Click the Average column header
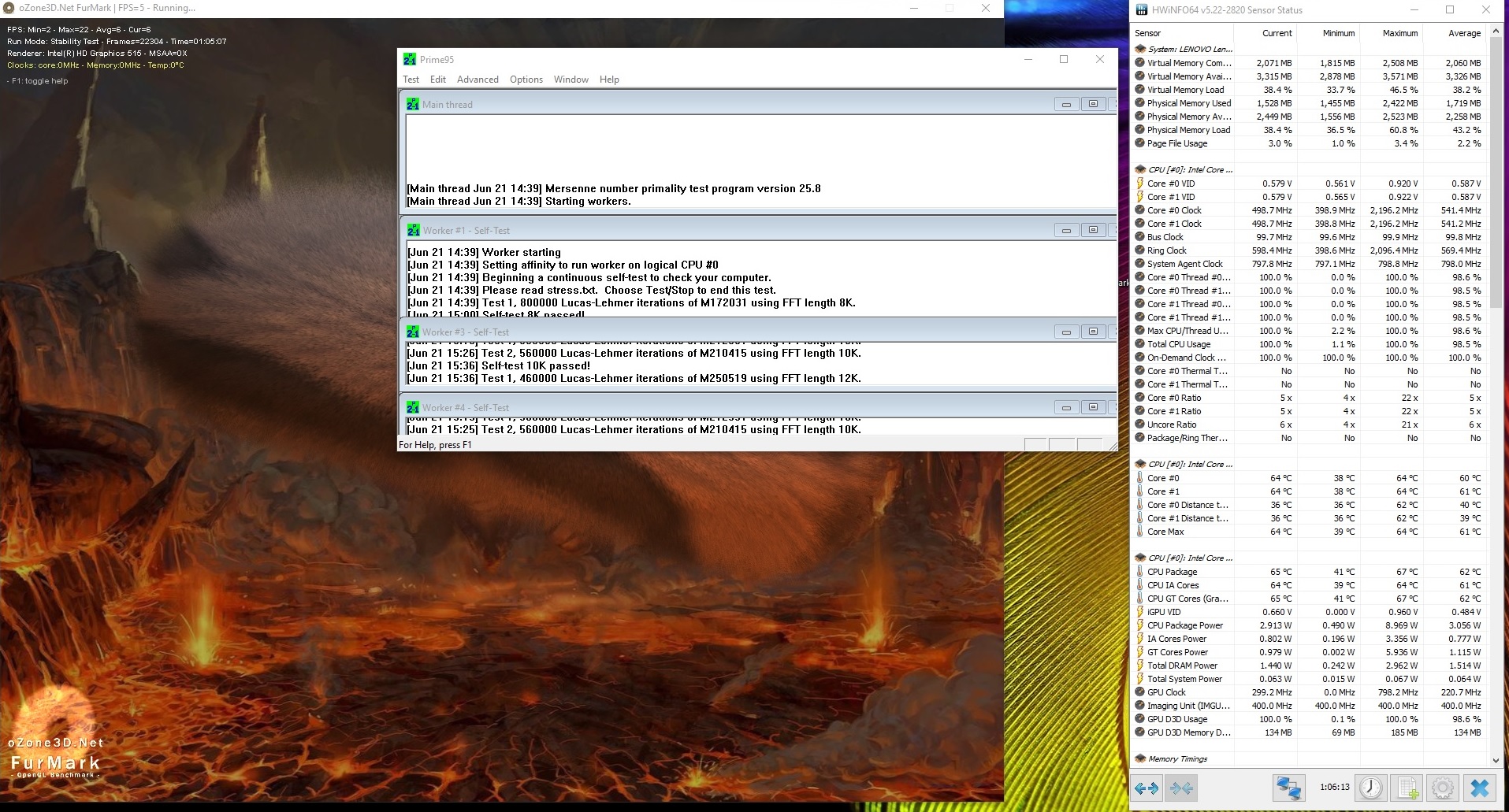This screenshot has height=812, width=1509. tap(1454, 33)
